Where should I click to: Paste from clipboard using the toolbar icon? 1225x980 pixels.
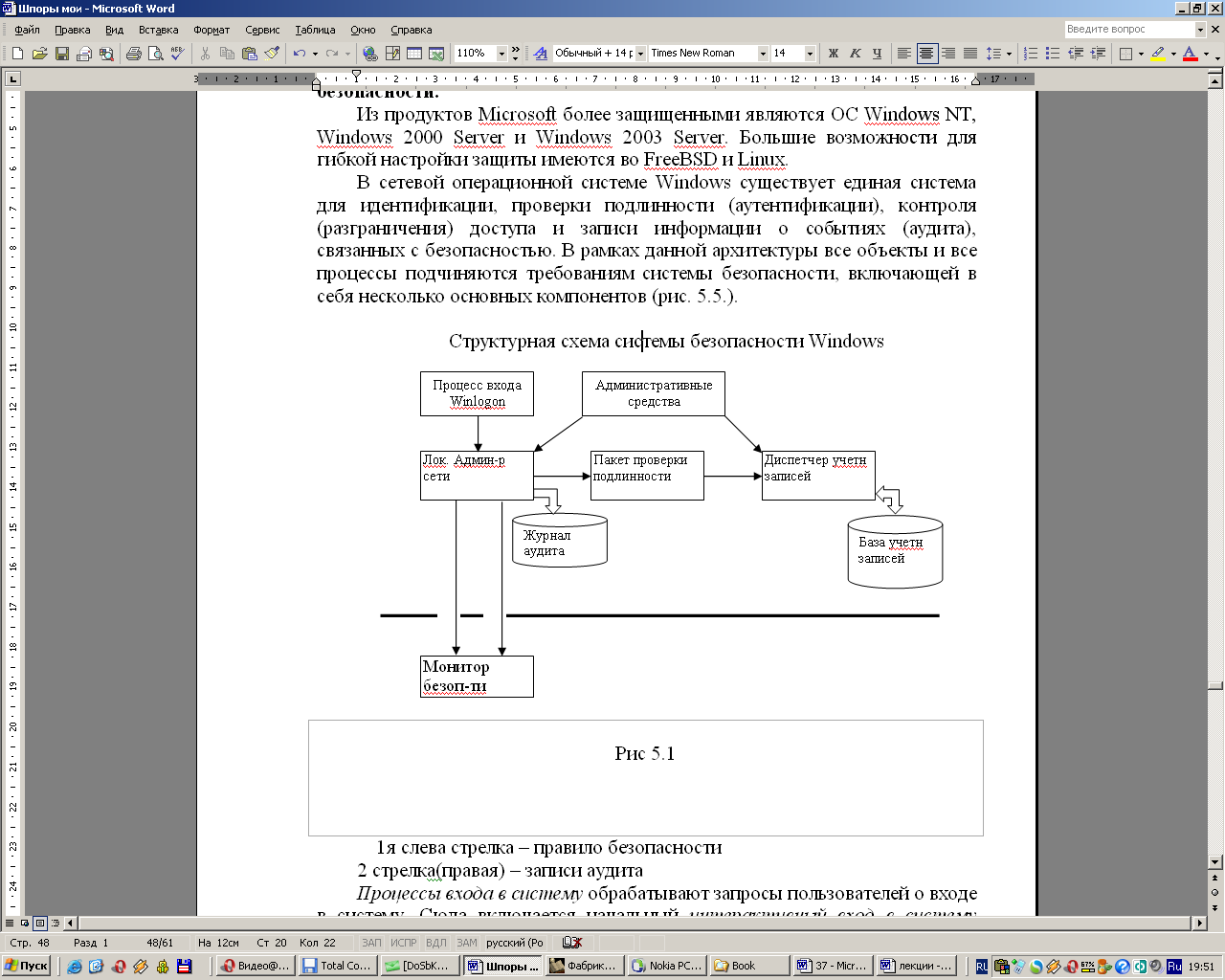point(249,54)
